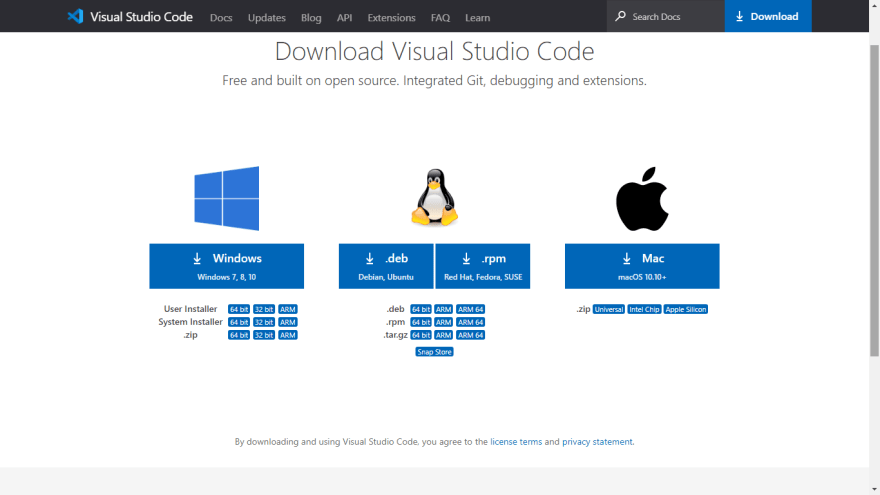Go to the Blog page

coord(311,17)
